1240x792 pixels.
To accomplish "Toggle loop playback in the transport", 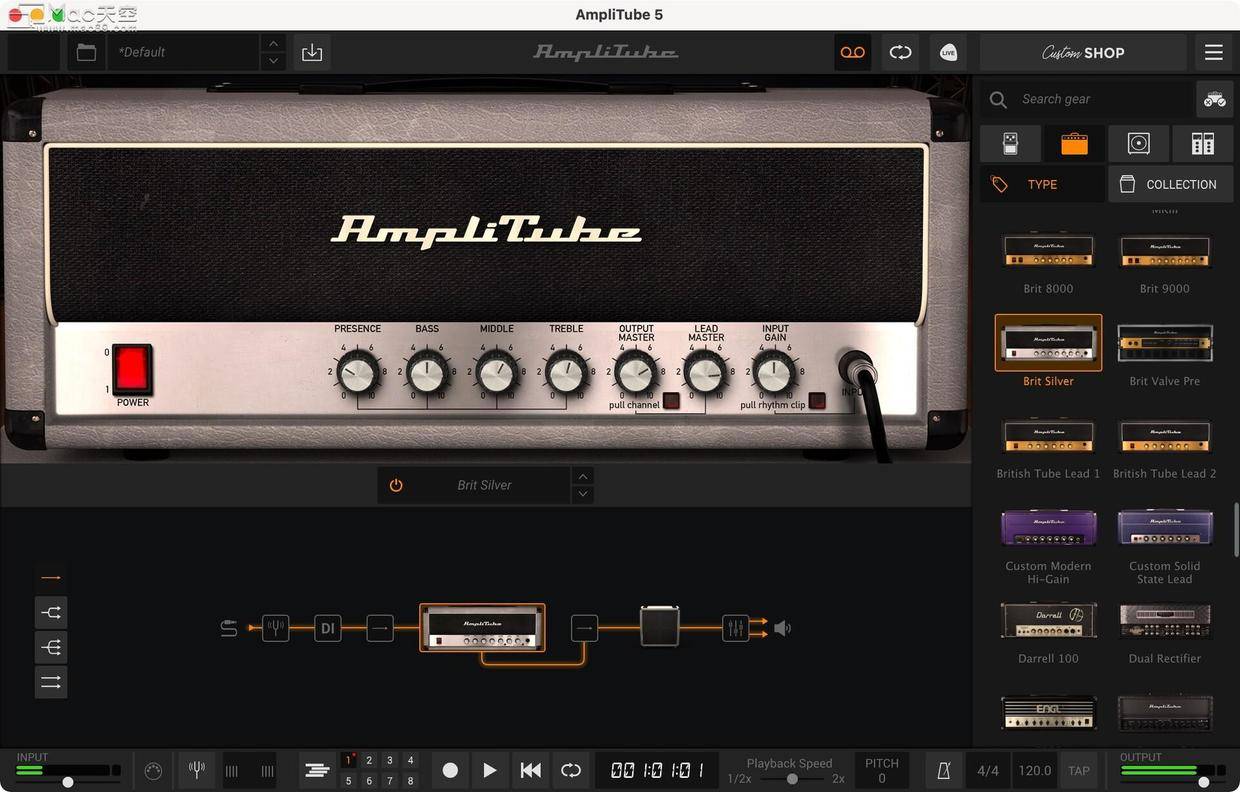I will pyautogui.click(x=571, y=770).
